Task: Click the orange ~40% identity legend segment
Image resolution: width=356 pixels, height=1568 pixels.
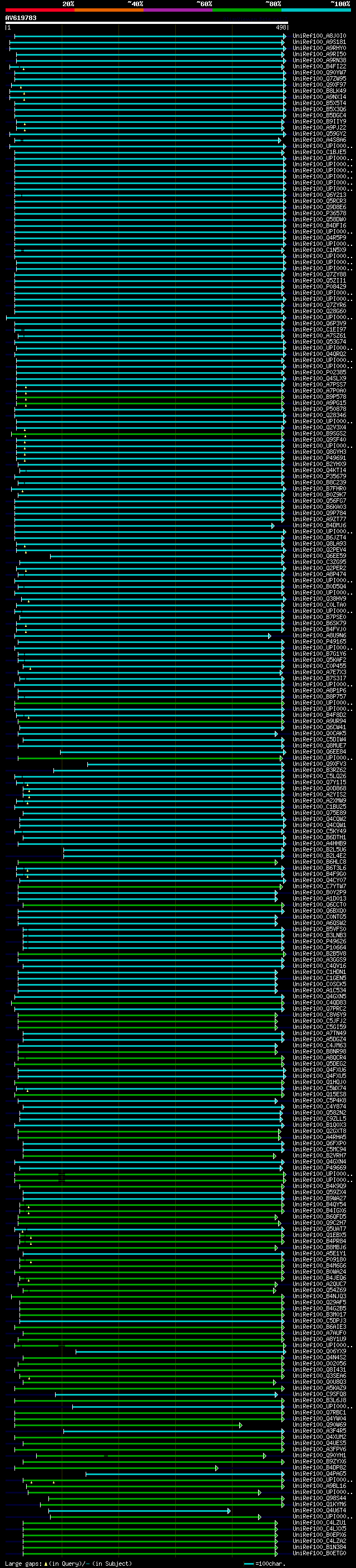Action: 109,10
